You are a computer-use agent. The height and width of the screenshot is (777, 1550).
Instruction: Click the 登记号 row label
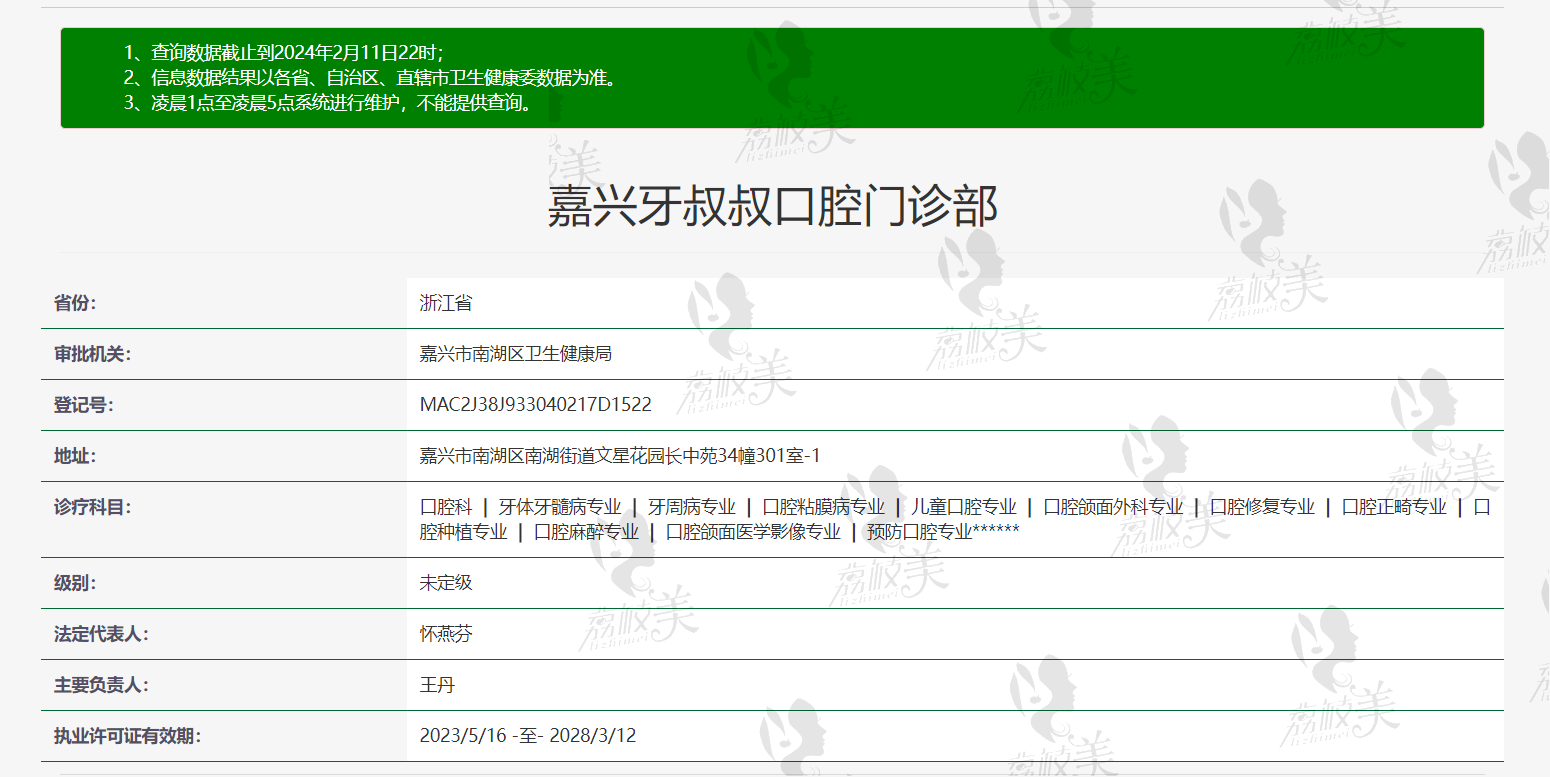click(84, 405)
